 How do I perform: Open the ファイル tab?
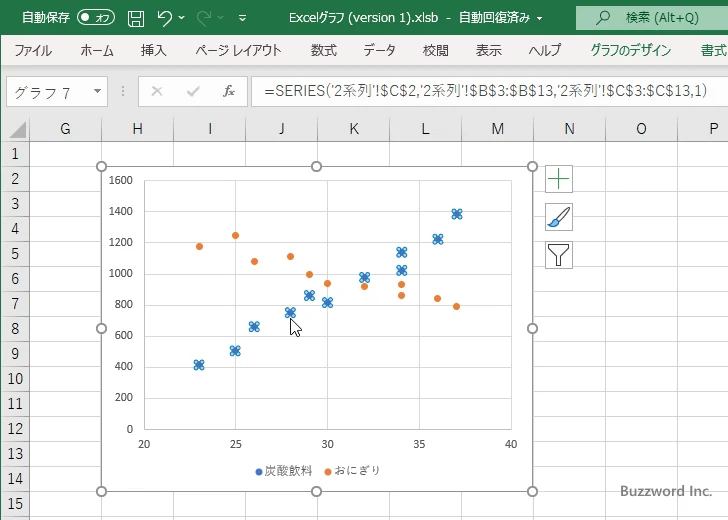click(x=33, y=50)
